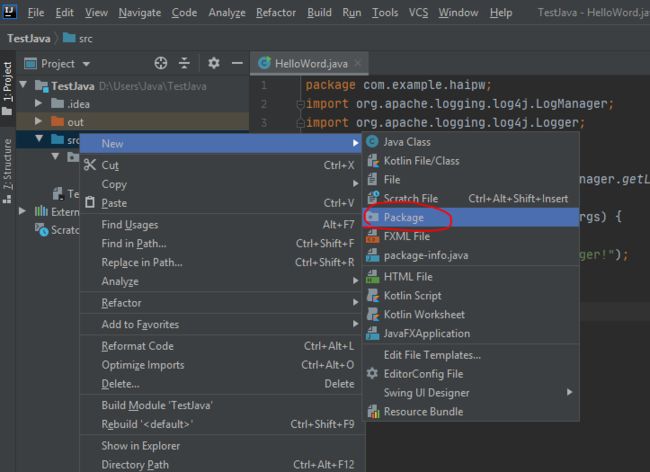This screenshot has height=472, width=650.
Task: Click the Kotlin Worksheet icon
Action: [373, 315]
